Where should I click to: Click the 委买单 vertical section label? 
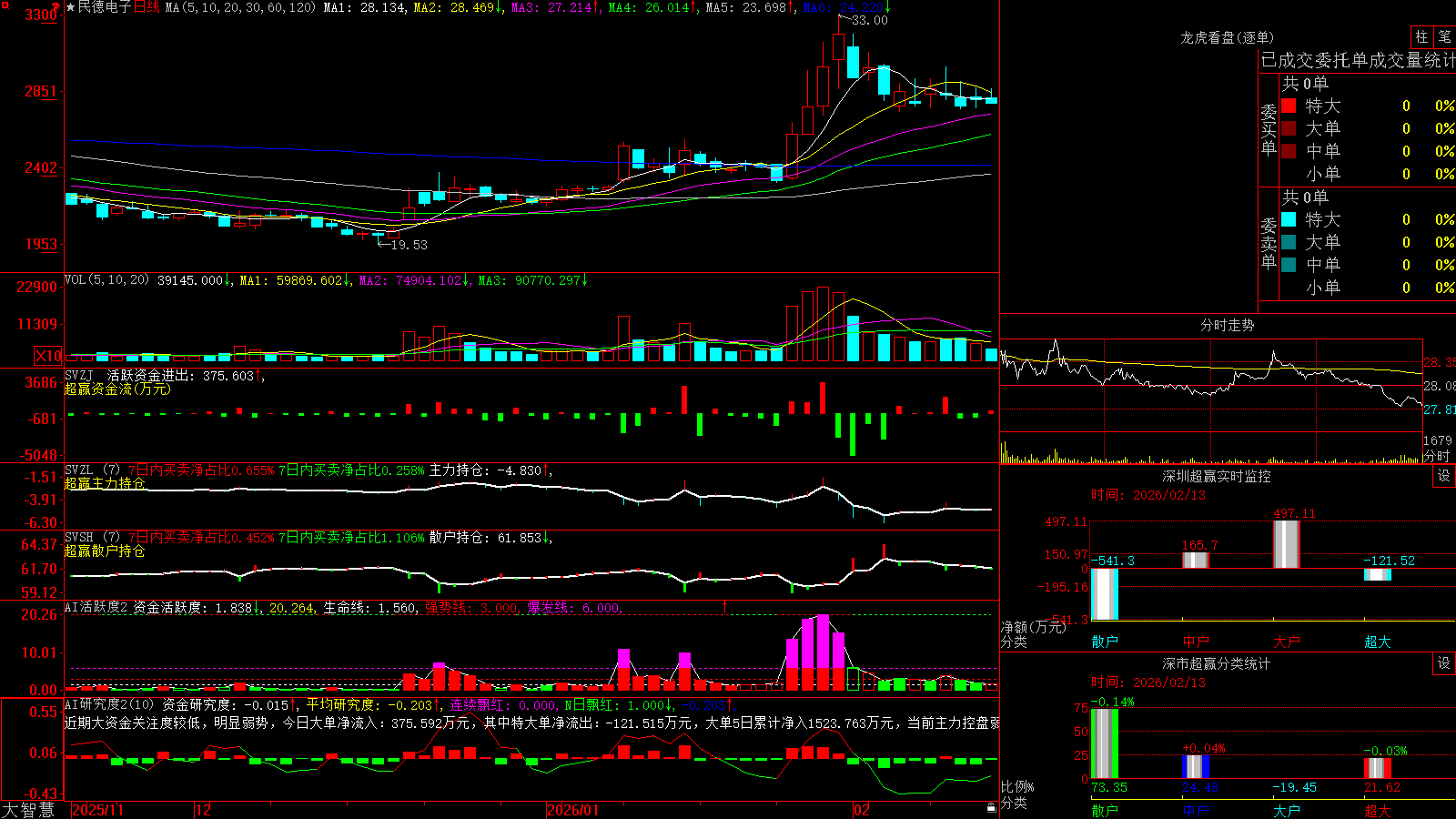tap(1269, 128)
